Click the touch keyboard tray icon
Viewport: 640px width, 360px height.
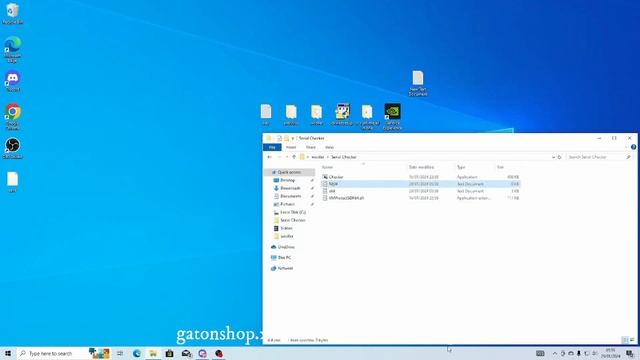pyautogui.click(x=540, y=353)
